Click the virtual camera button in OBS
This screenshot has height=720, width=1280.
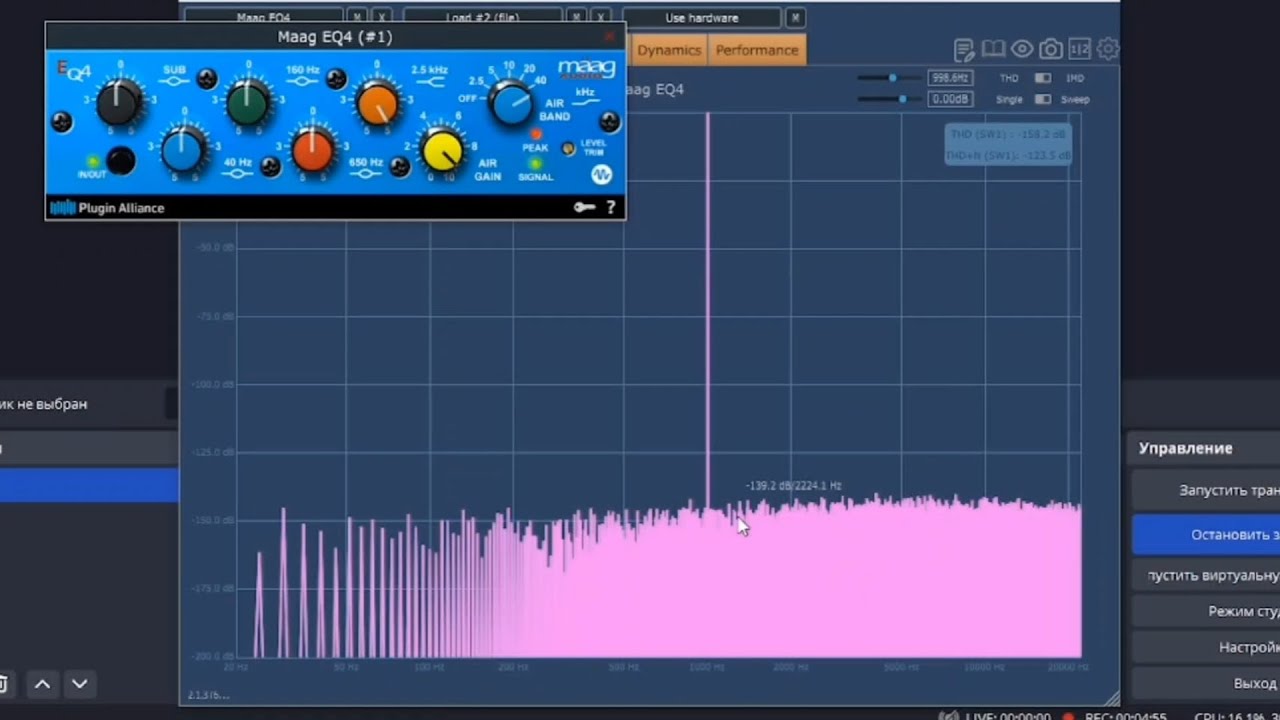(1206, 576)
